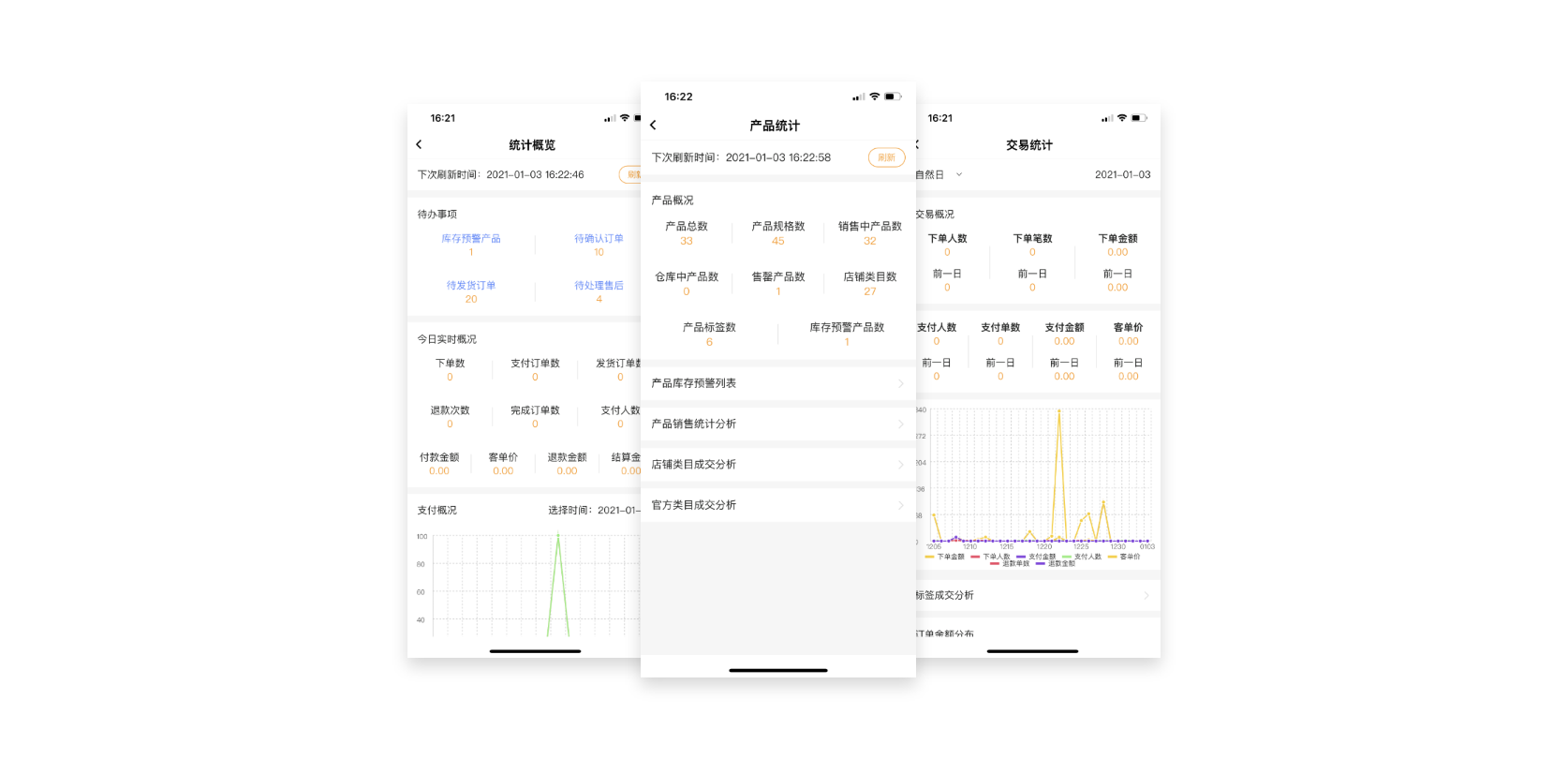1568x759 pixels.
Task: Tap the 刷新 button on 产品统计 screen
Action: 886,157
